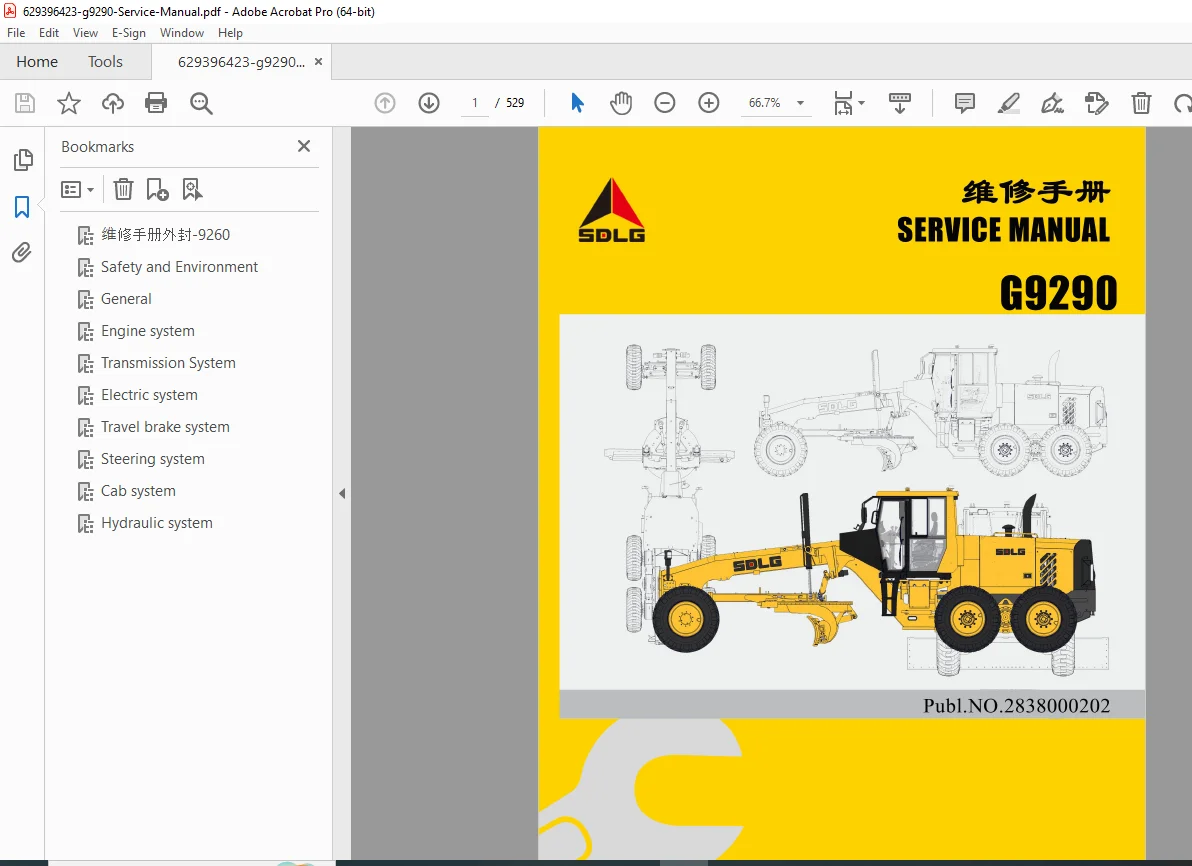Open the Travel brake system bookmark

pos(165,427)
